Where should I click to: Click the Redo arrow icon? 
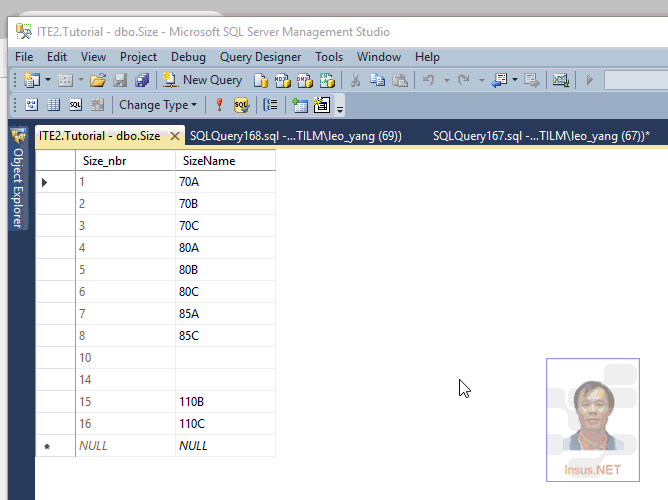point(464,80)
